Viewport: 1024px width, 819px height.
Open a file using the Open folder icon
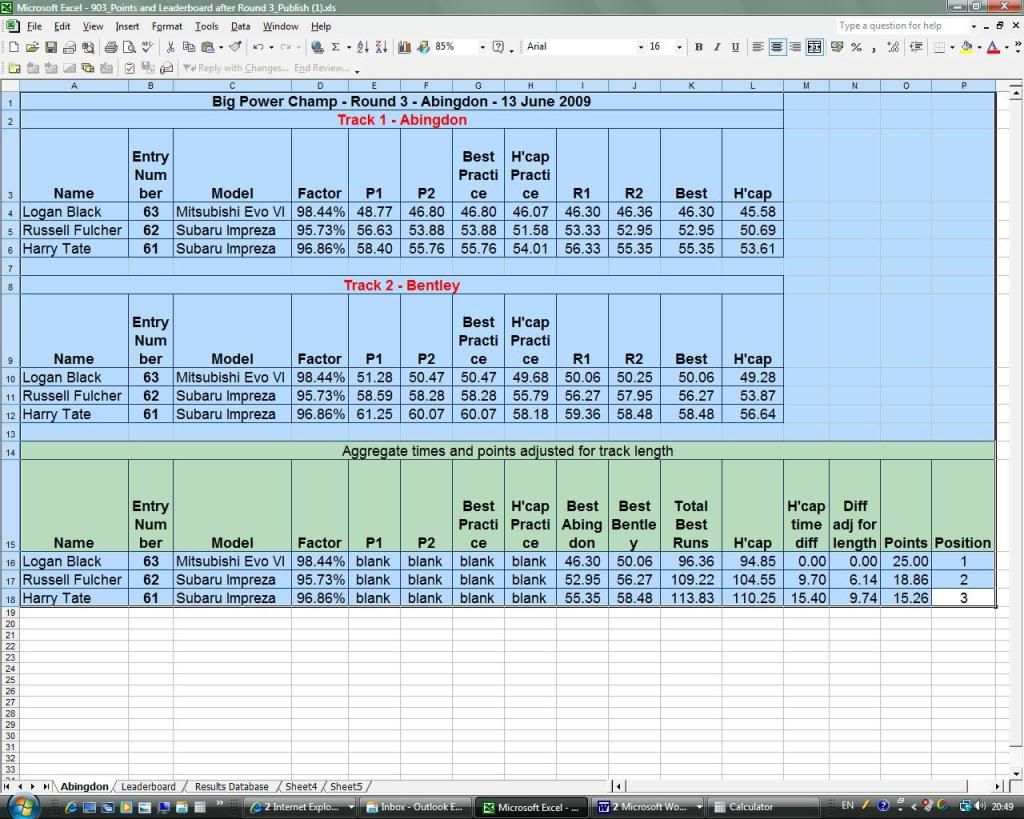point(32,47)
